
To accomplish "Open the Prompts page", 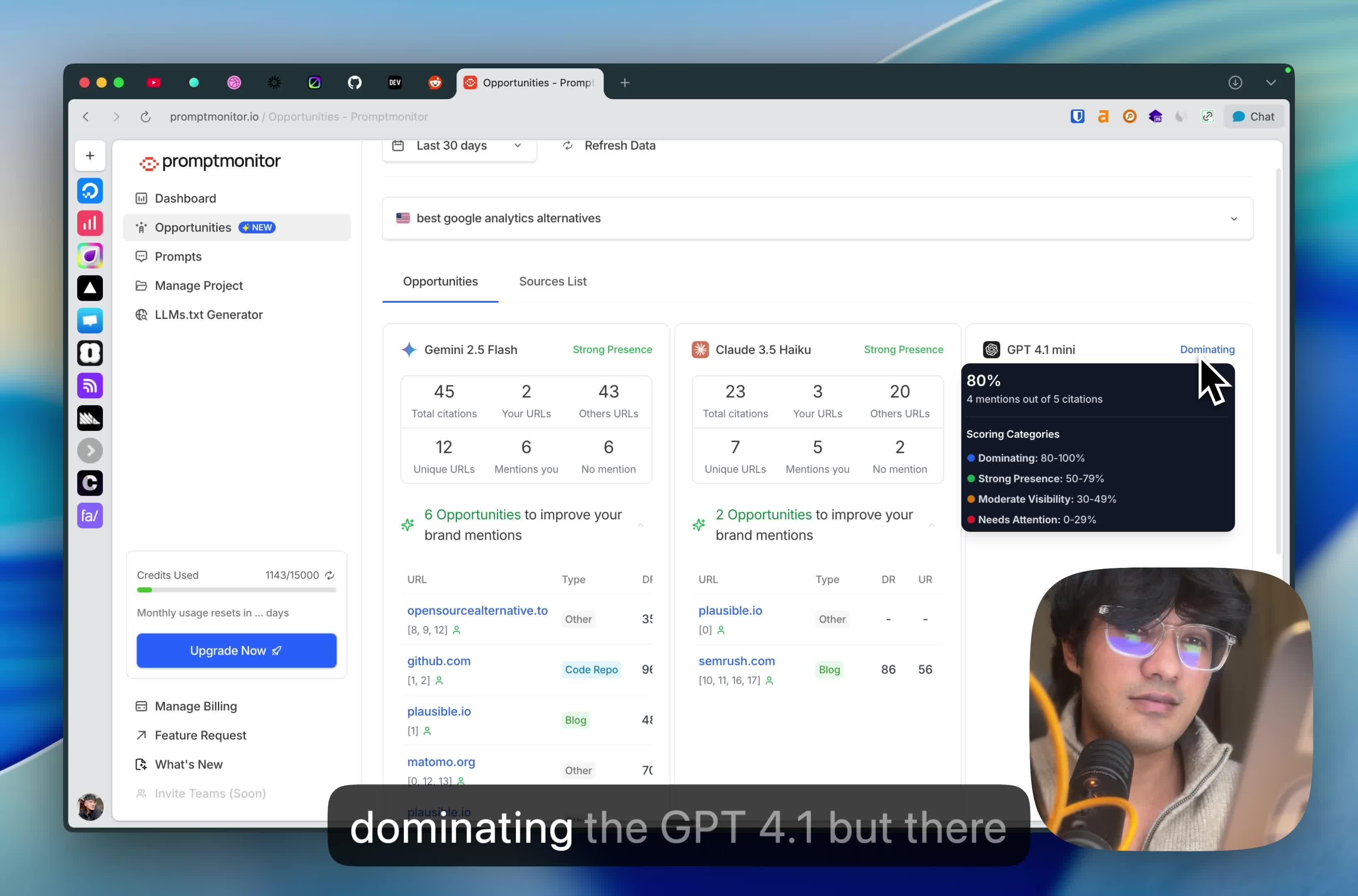I will [237, 257].
